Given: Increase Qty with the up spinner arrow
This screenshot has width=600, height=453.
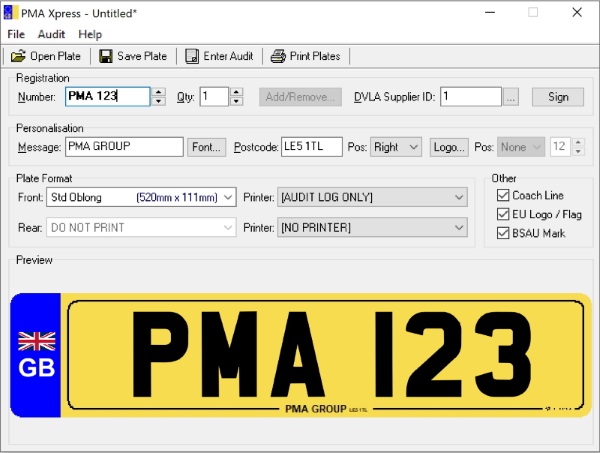Looking at the screenshot, I should (x=236, y=92).
